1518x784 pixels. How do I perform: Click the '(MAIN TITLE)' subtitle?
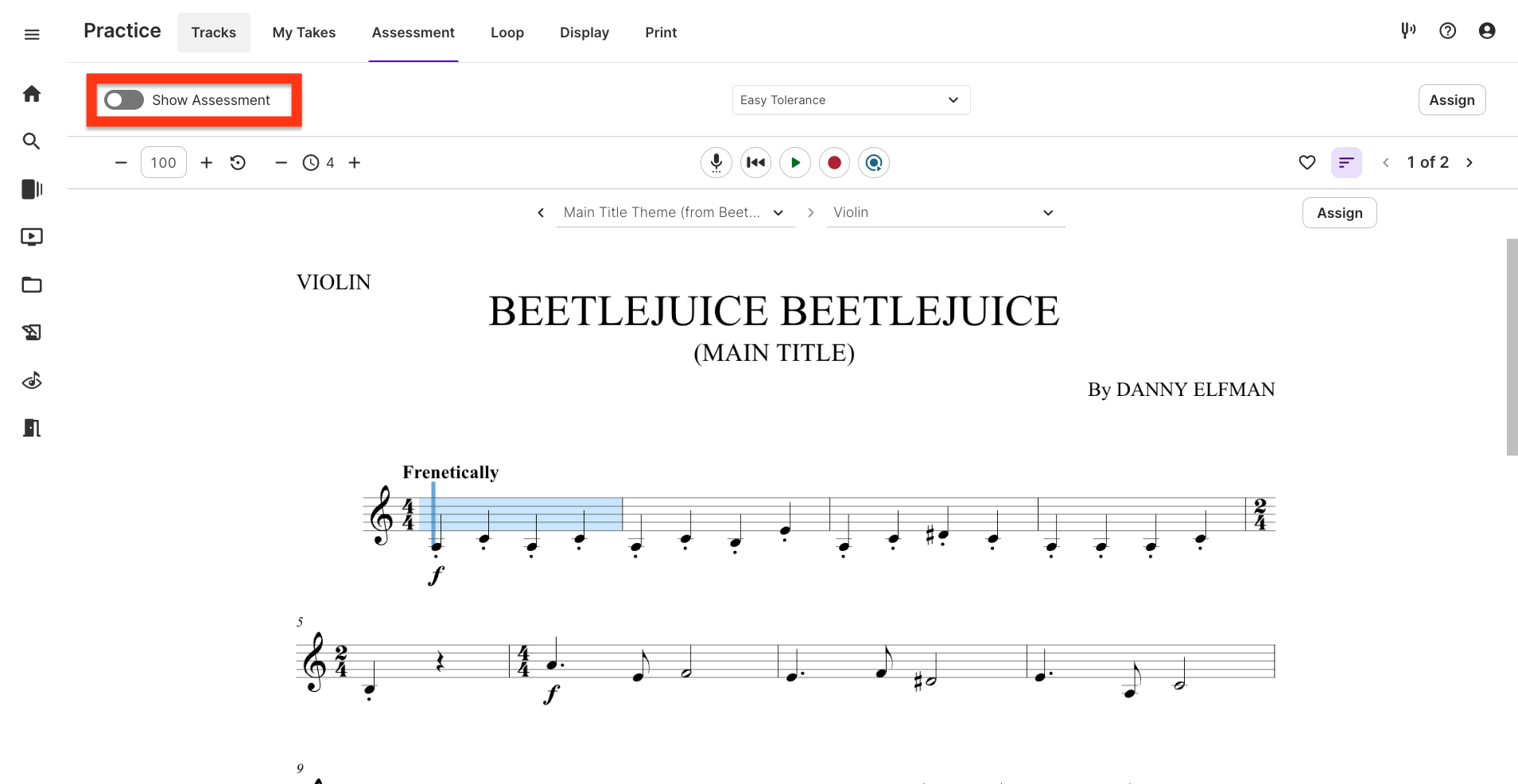775,353
